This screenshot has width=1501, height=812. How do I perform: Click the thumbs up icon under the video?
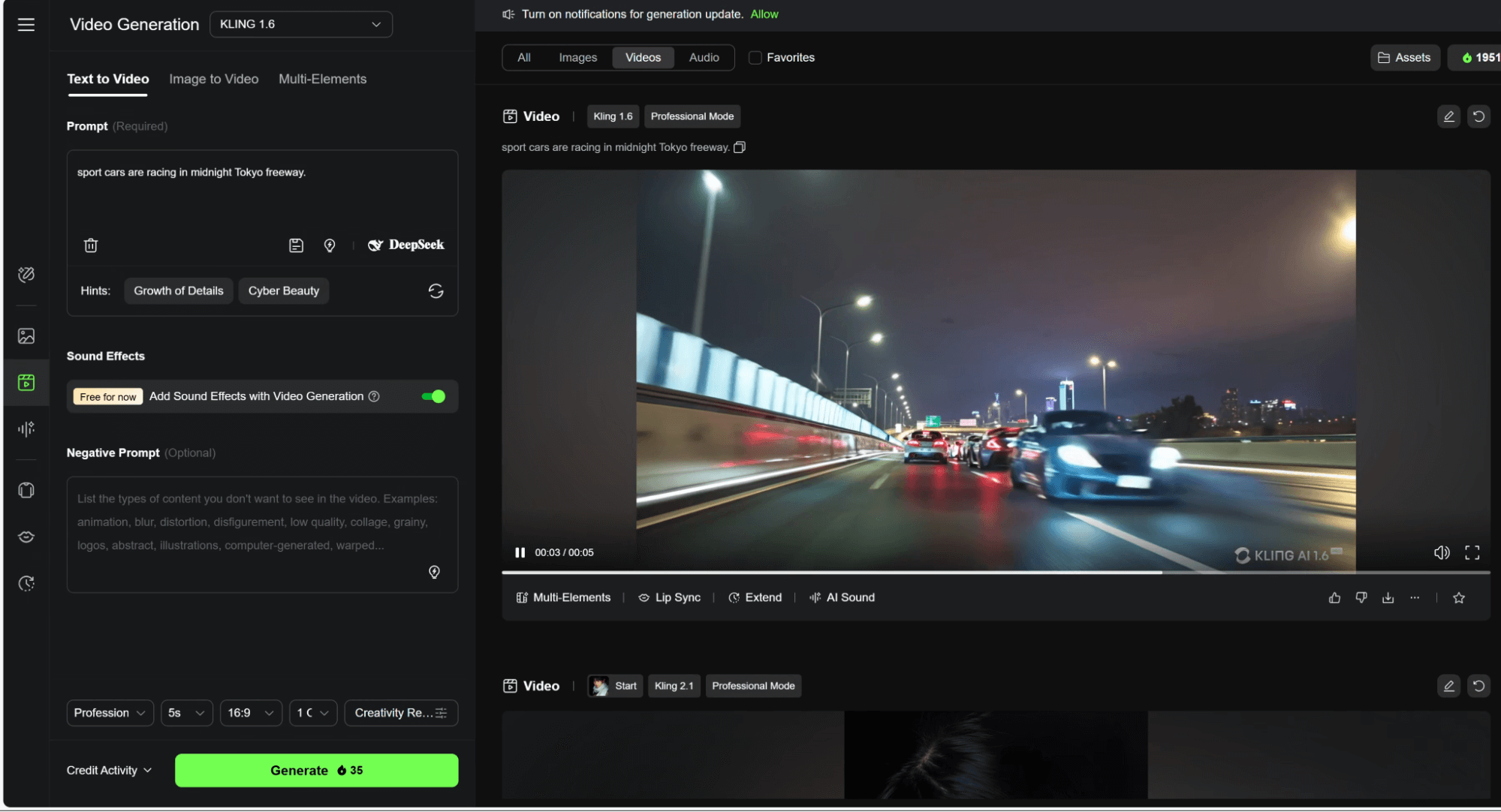(1334, 597)
